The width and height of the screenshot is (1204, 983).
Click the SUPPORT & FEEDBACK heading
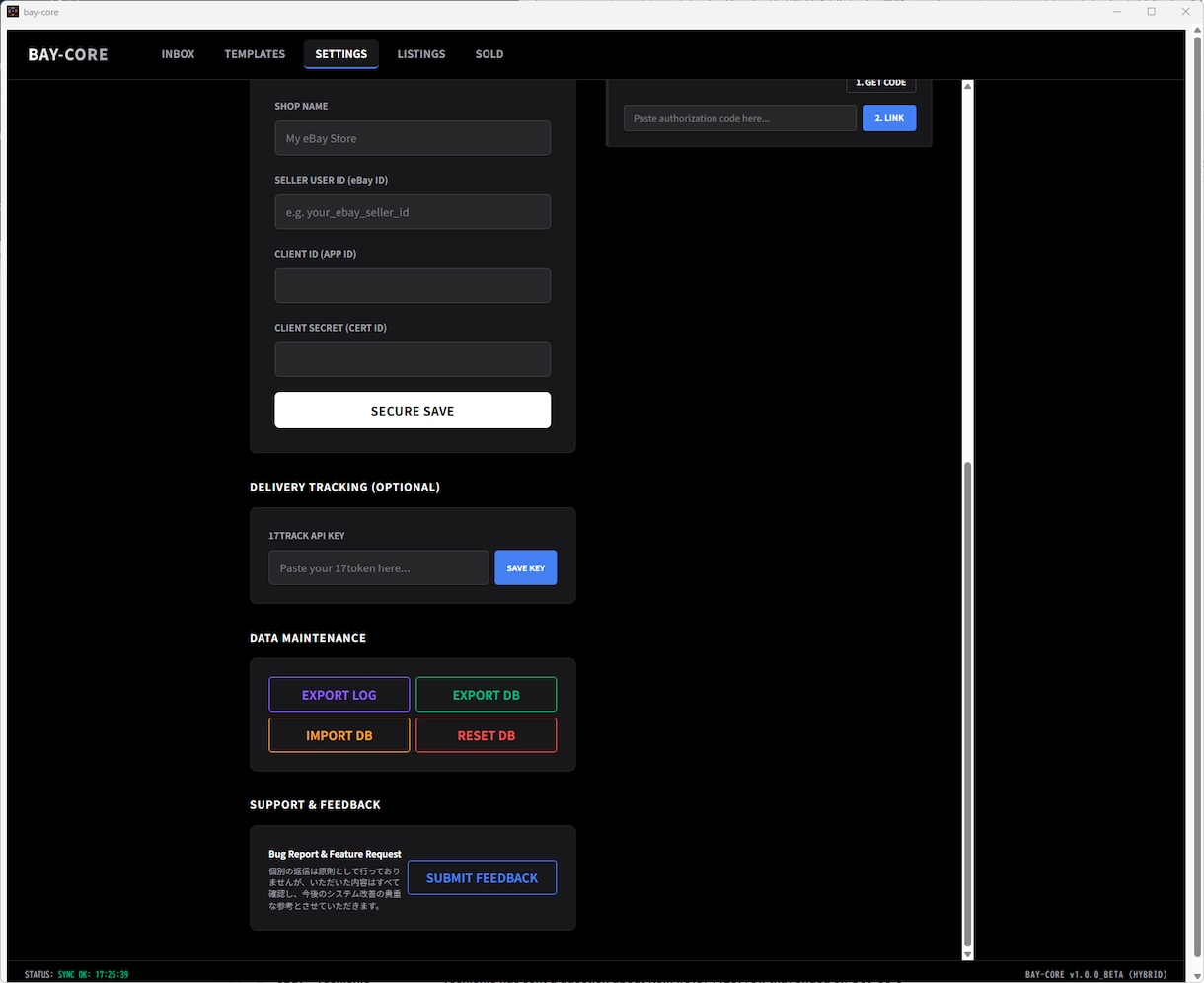click(x=315, y=805)
